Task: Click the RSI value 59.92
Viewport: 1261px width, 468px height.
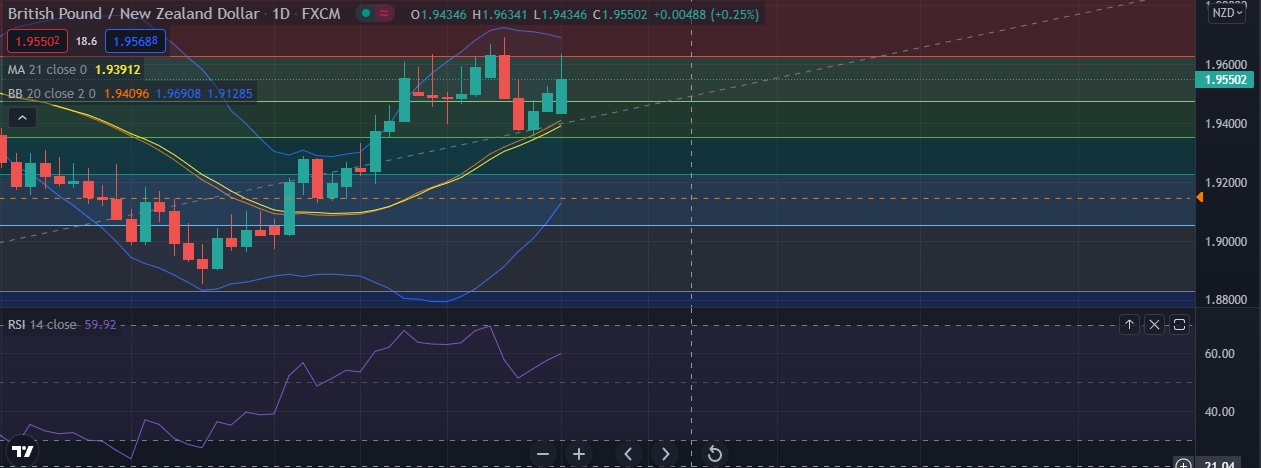Action: (101, 324)
